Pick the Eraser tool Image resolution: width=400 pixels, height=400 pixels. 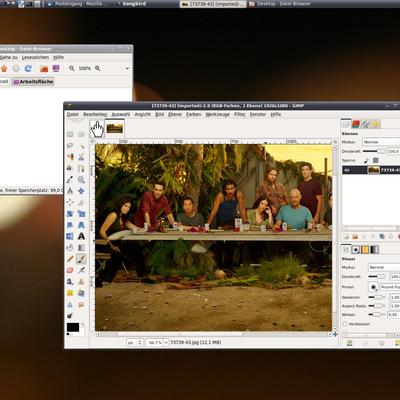[70, 270]
